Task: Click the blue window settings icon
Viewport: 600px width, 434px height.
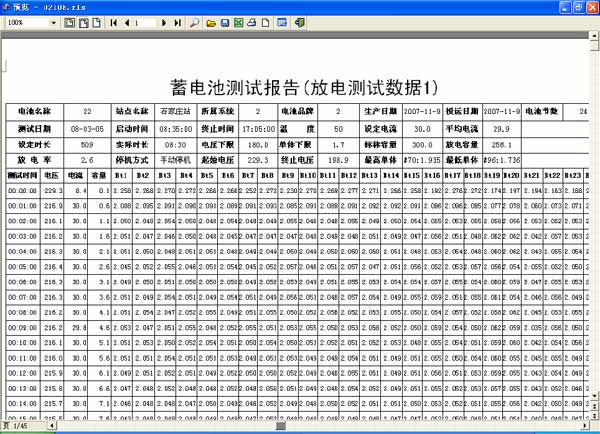Action: [x=282, y=23]
